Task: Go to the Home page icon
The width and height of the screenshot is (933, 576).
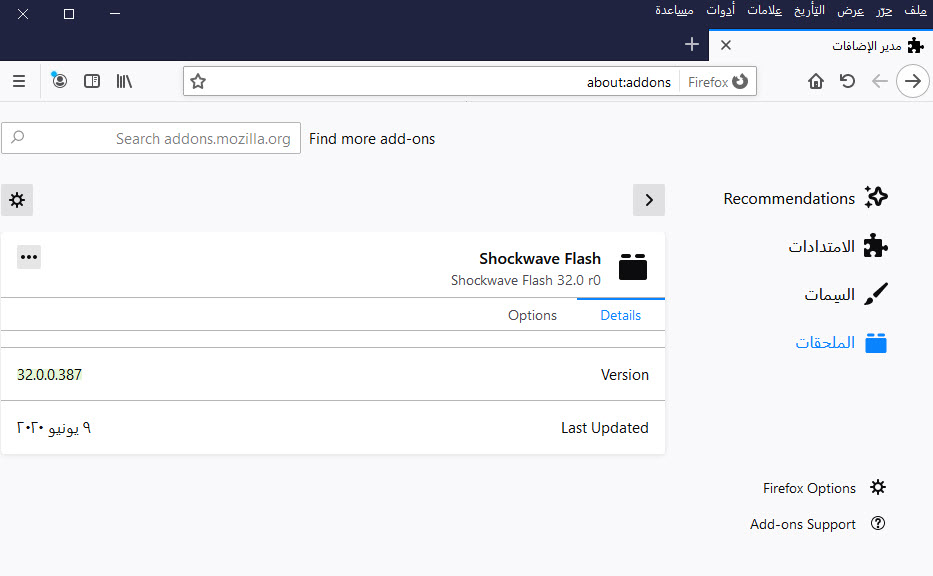Action: (x=816, y=81)
